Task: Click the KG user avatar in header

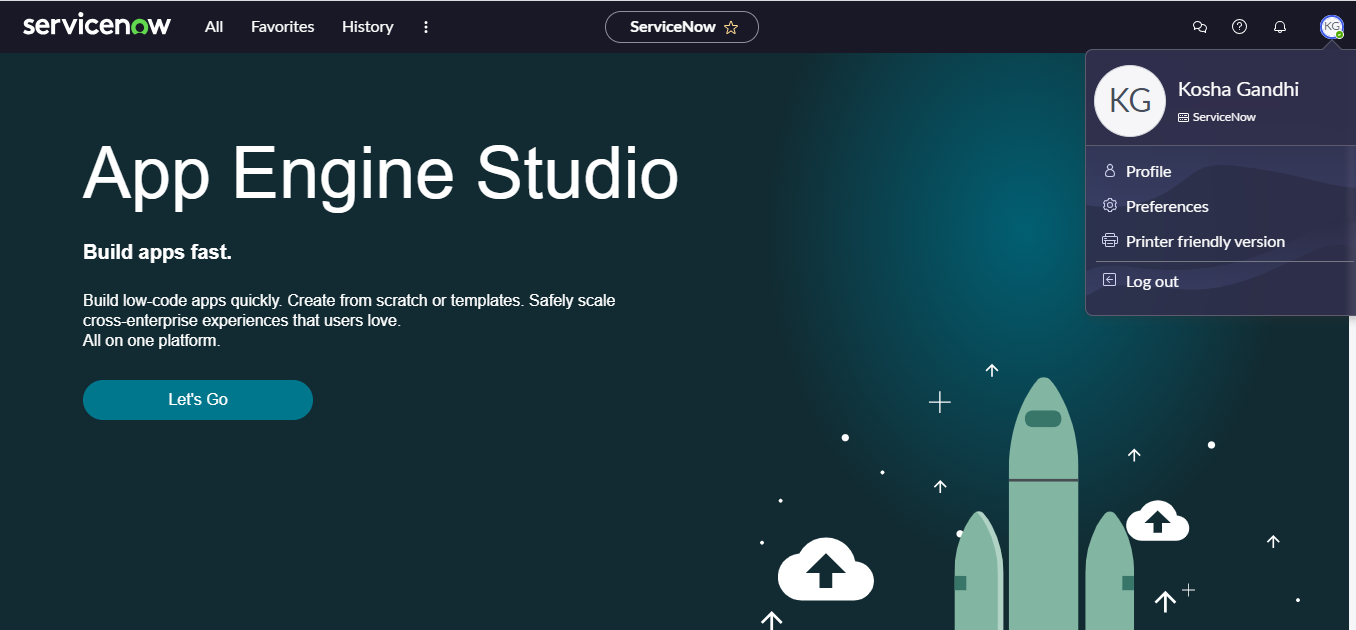Action: point(1332,27)
